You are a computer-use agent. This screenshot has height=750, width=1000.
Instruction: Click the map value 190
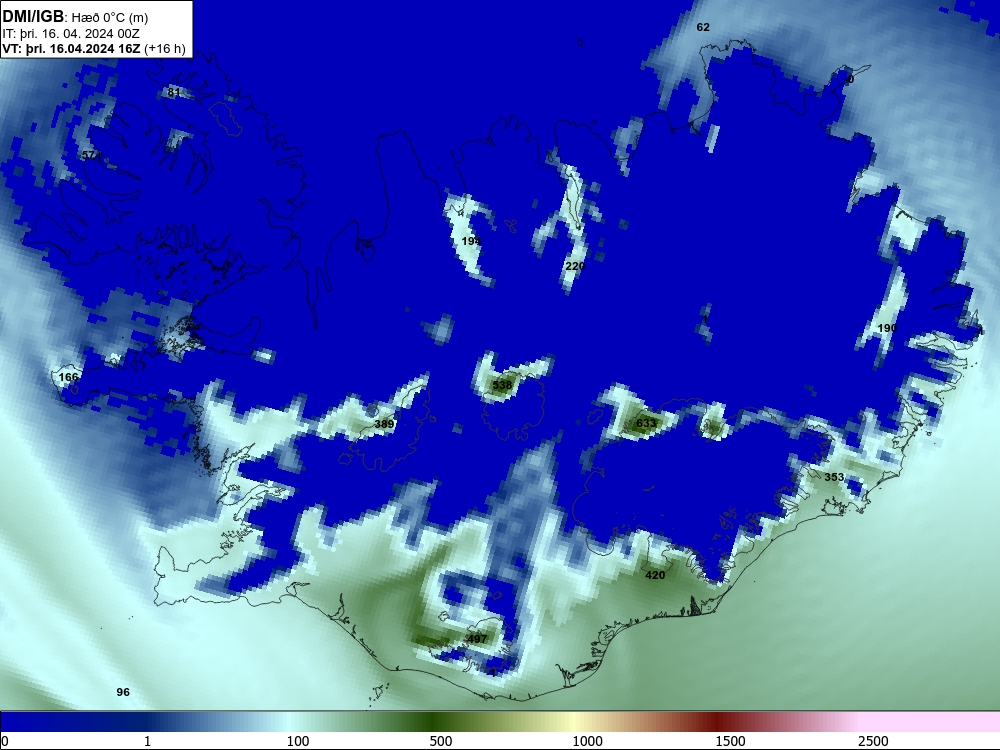coord(887,328)
